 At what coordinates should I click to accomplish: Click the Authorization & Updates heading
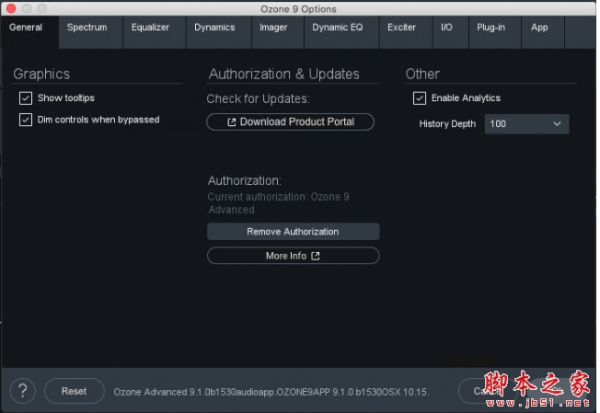(284, 74)
